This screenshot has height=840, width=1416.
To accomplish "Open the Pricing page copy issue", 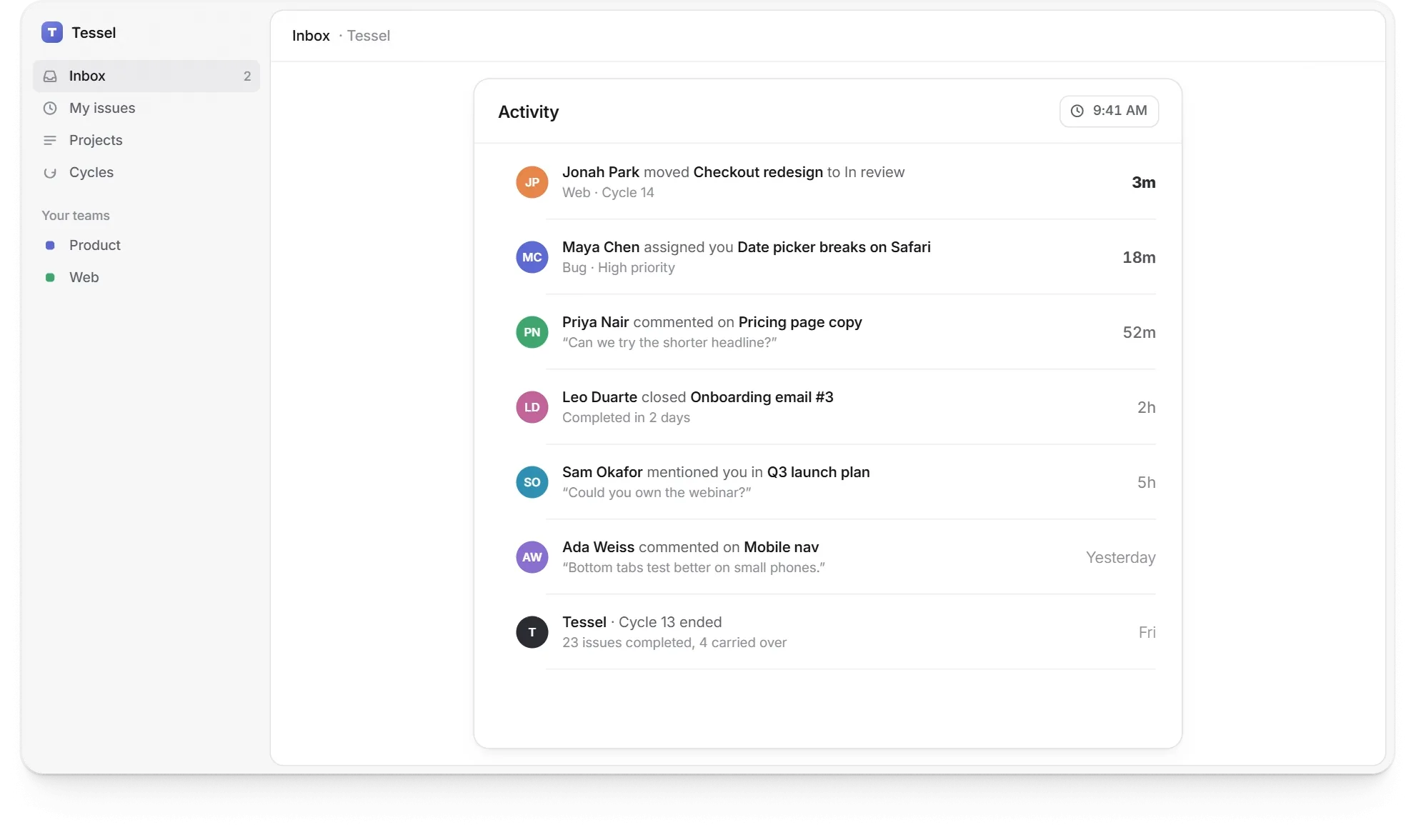I will pos(800,322).
